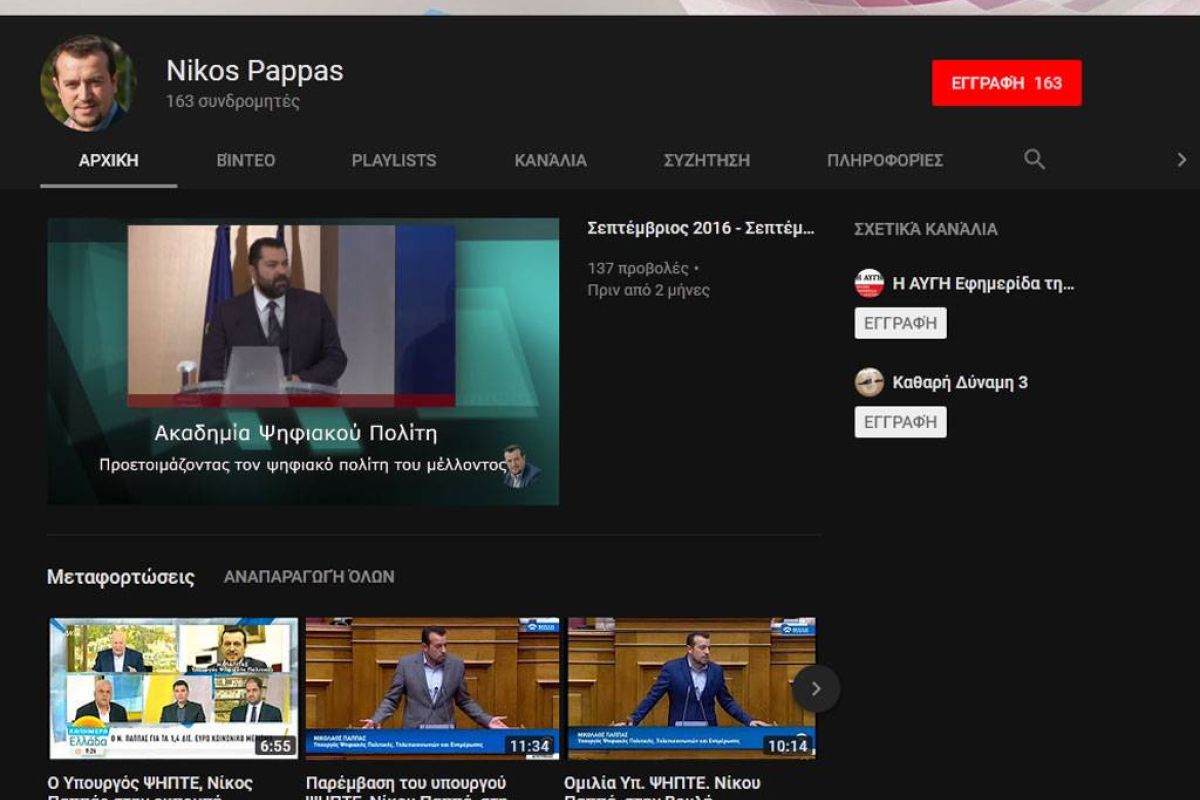The image size is (1200, 800).
Task: Open the 11:34 parliament speech thumbnail
Action: tap(432, 688)
